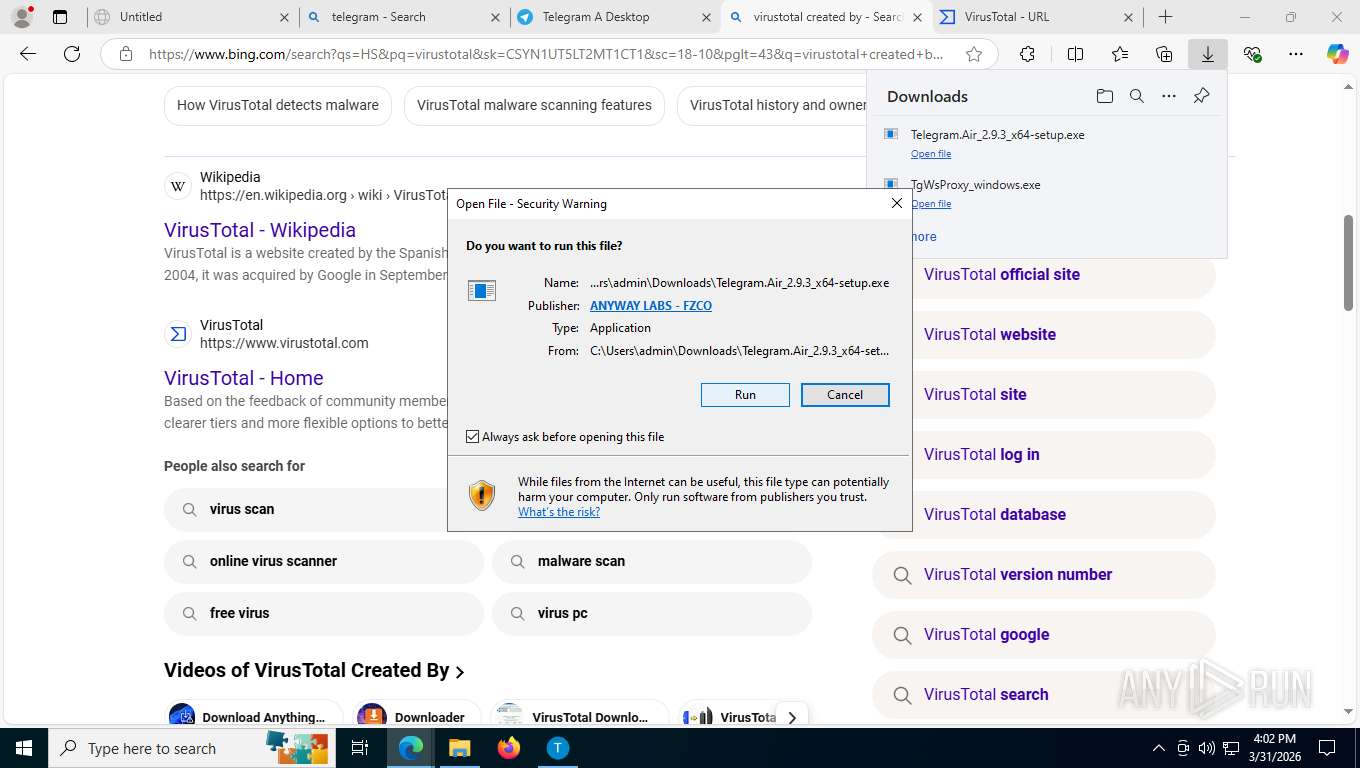Viewport: 1360px width, 768px height.
Task: Click the Run button in security warning
Action: click(x=745, y=395)
